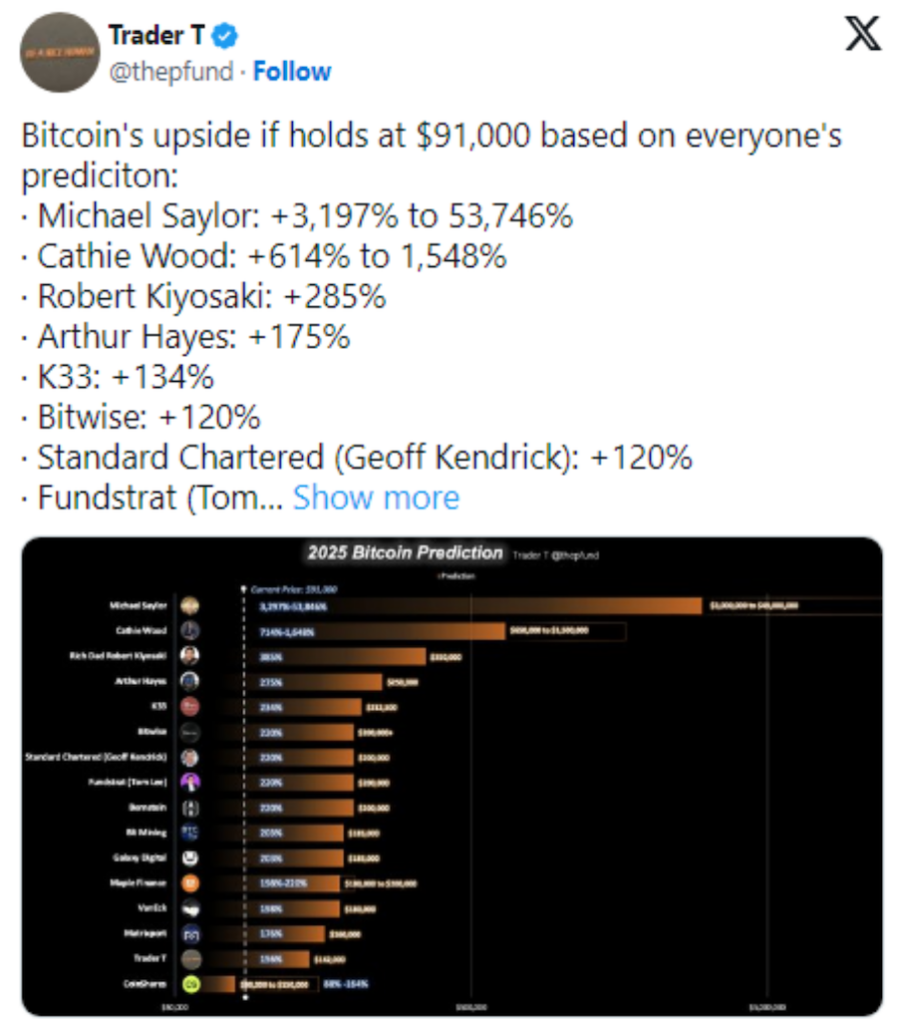Open Trader T profile avatar
This screenshot has width=897, height=1024.
pos(59,52)
